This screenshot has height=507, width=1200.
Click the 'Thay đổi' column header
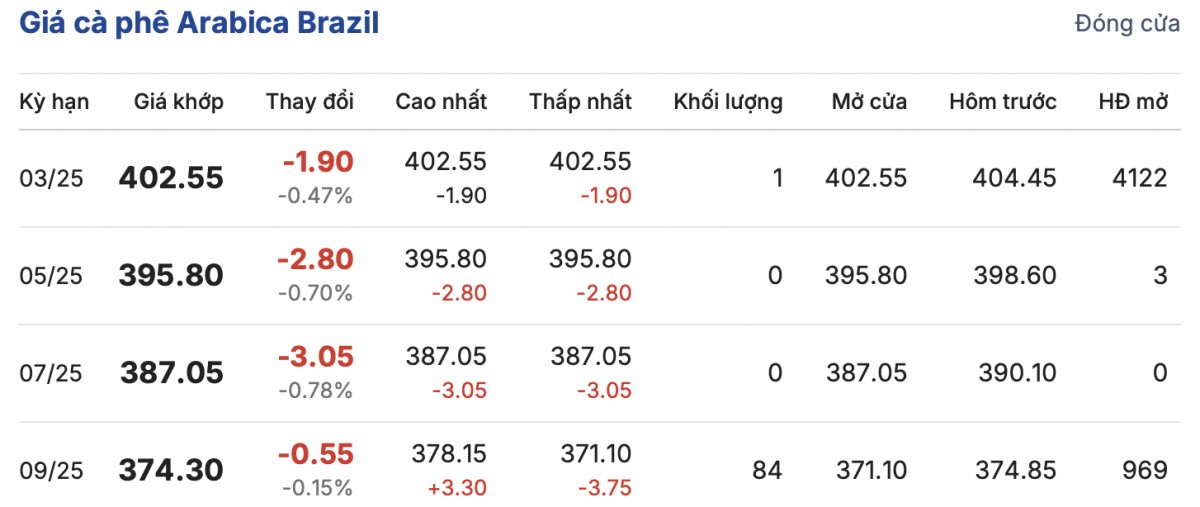point(310,101)
